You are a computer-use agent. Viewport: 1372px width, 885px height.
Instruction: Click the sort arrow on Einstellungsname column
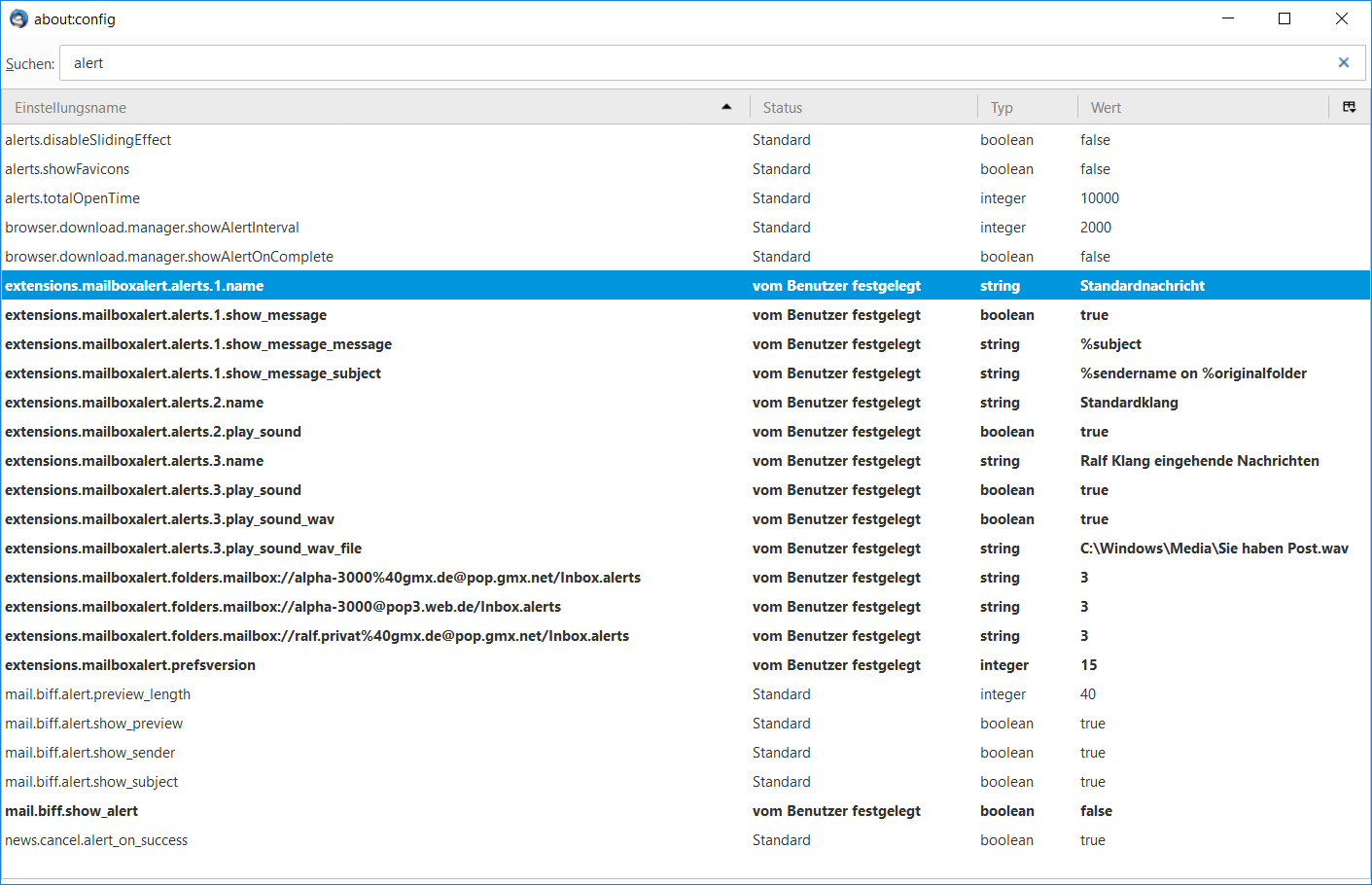(x=726, y=107)
